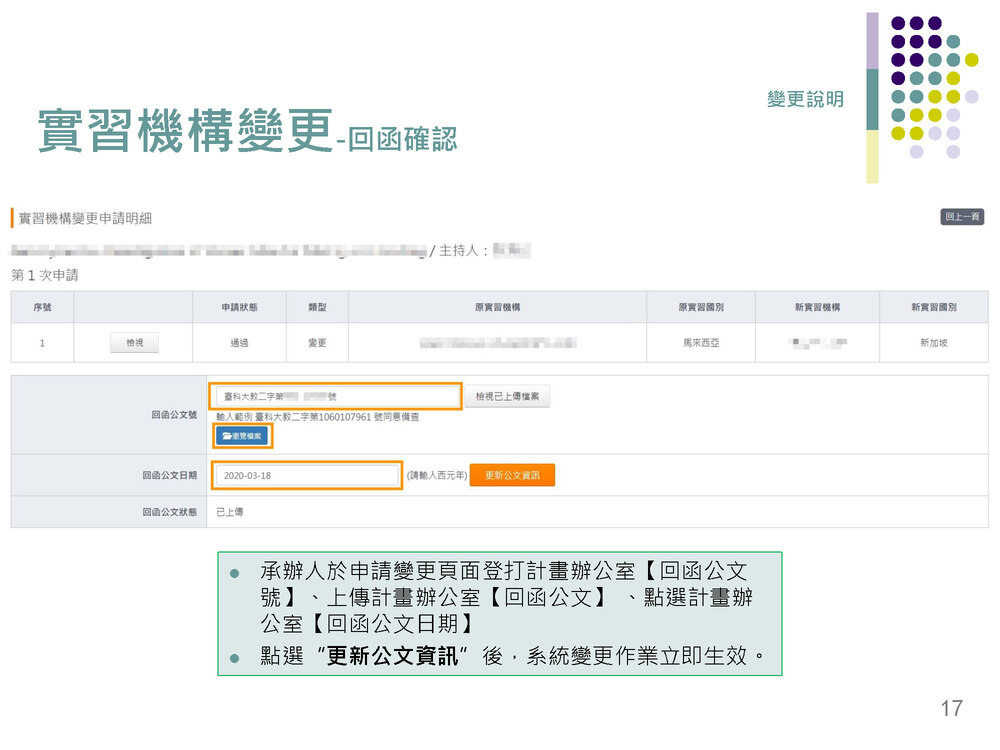1000x750 pixels.
Task: Click the 馬來西亞 cell in the table
Action: (x=700, y=343)
